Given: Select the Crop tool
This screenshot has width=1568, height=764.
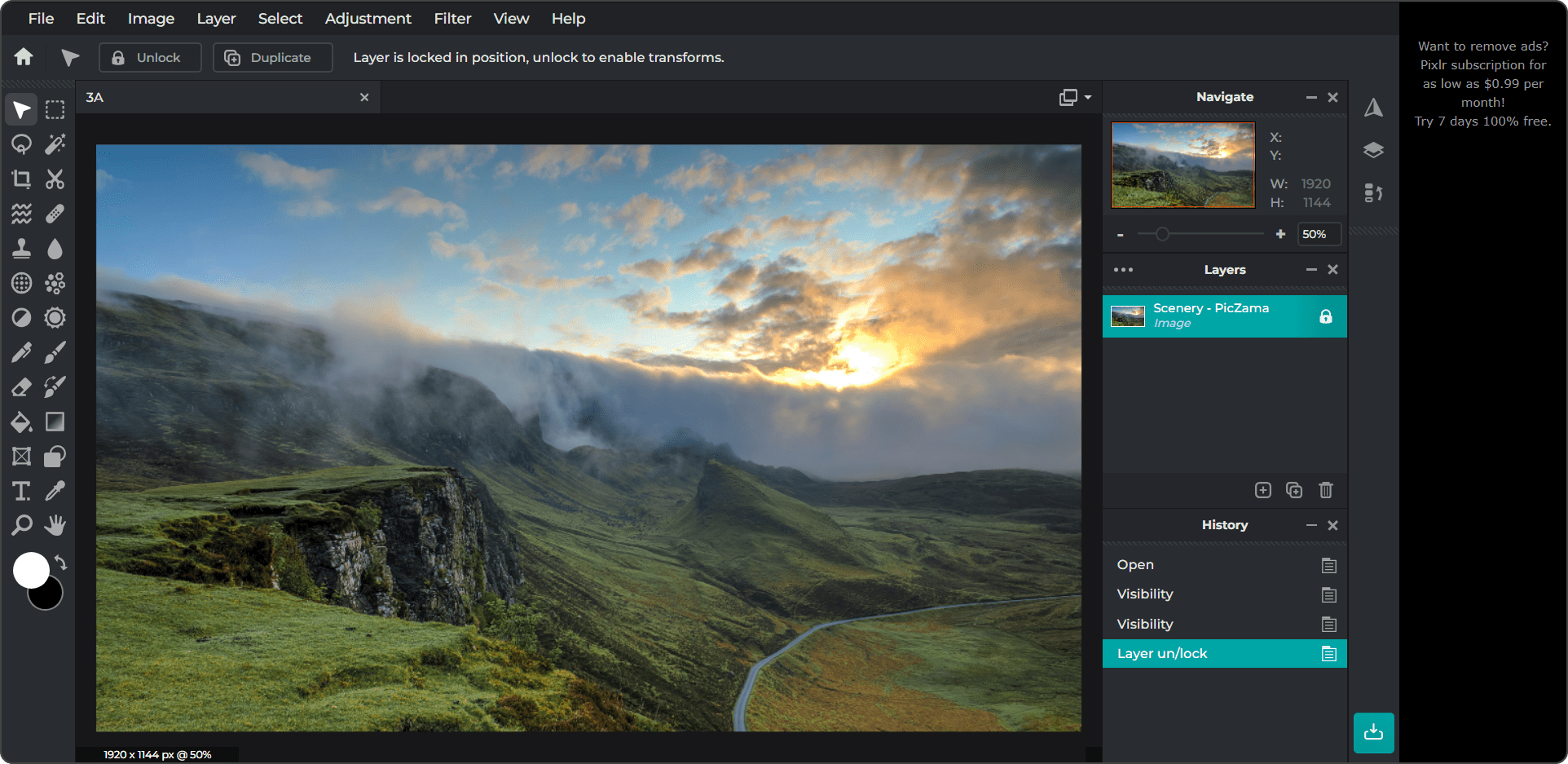Looking at the screenshot, I should (21, 179).
